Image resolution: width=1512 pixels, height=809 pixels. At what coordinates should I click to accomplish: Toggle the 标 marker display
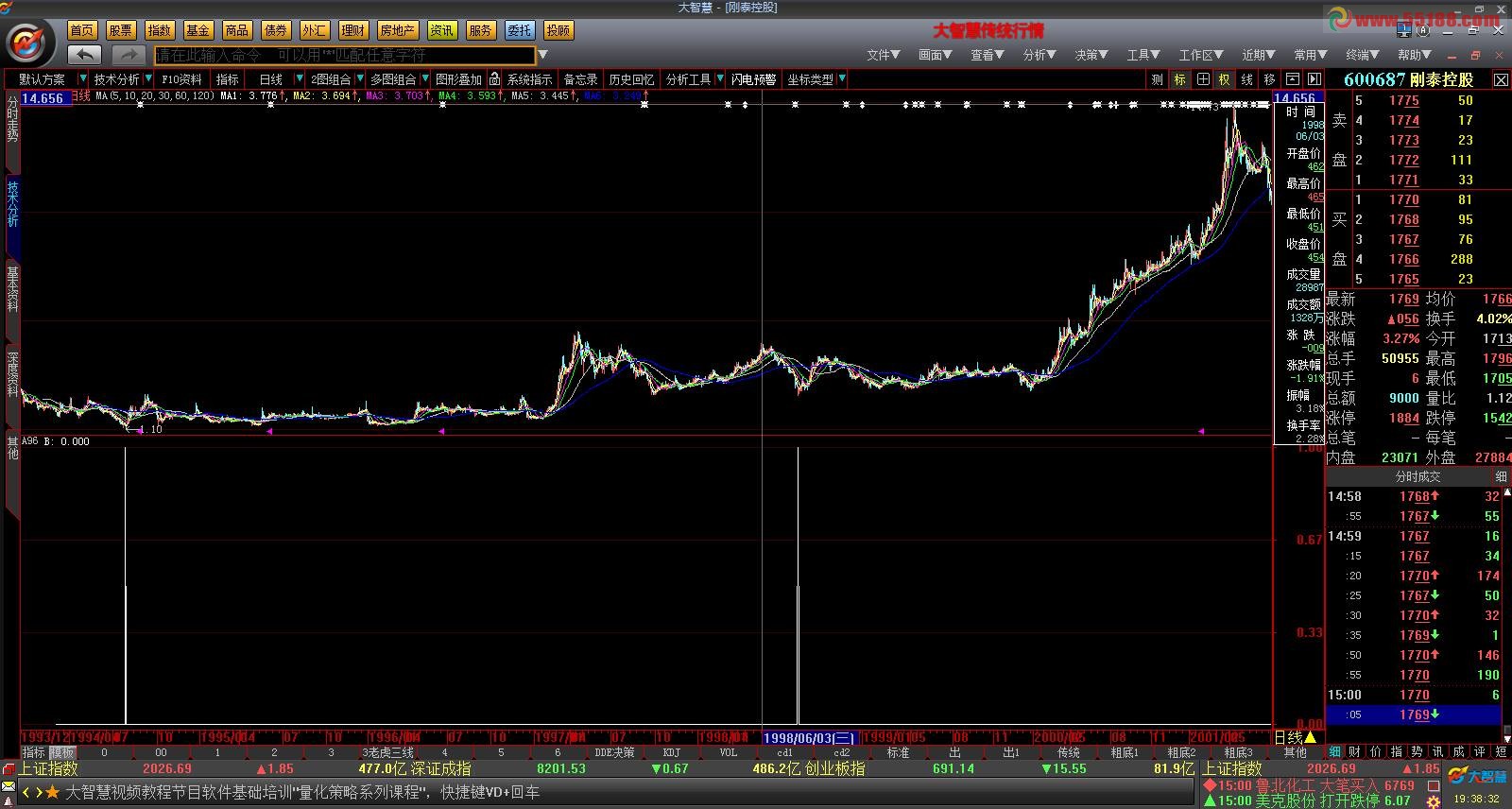[x=1179, y=79]
